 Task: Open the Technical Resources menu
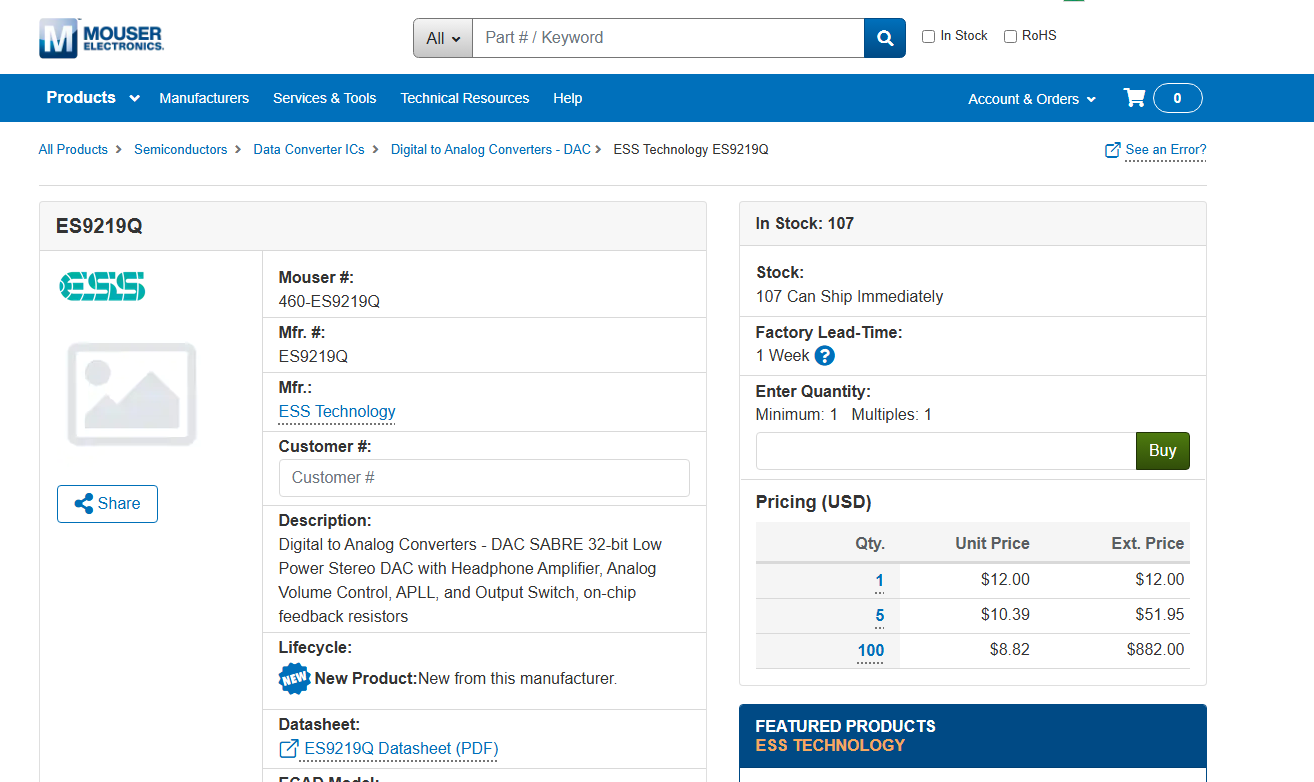(x=465, y=98)
